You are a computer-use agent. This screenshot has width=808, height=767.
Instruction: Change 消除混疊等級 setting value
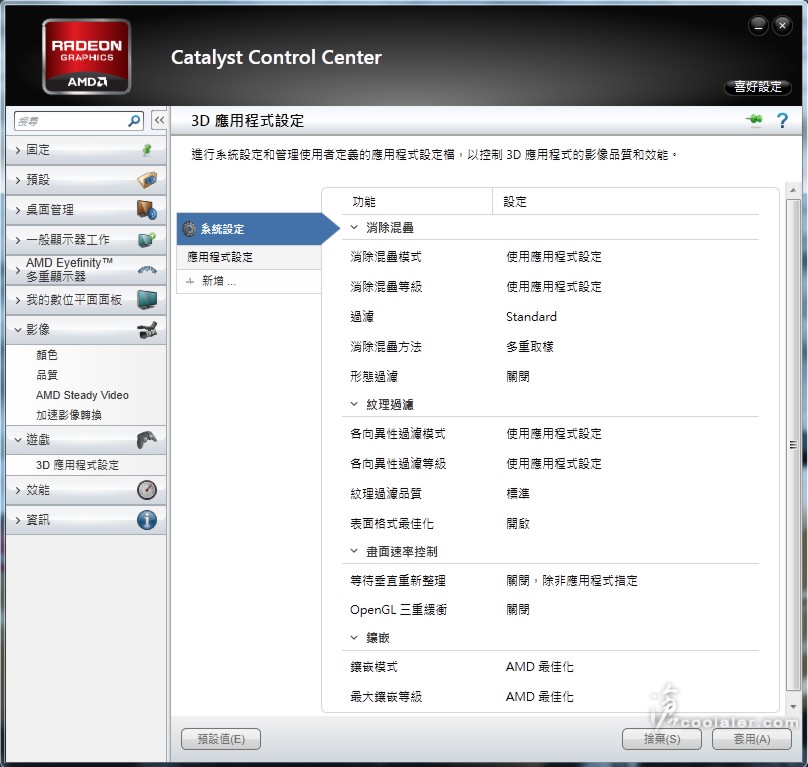point(553,287)
